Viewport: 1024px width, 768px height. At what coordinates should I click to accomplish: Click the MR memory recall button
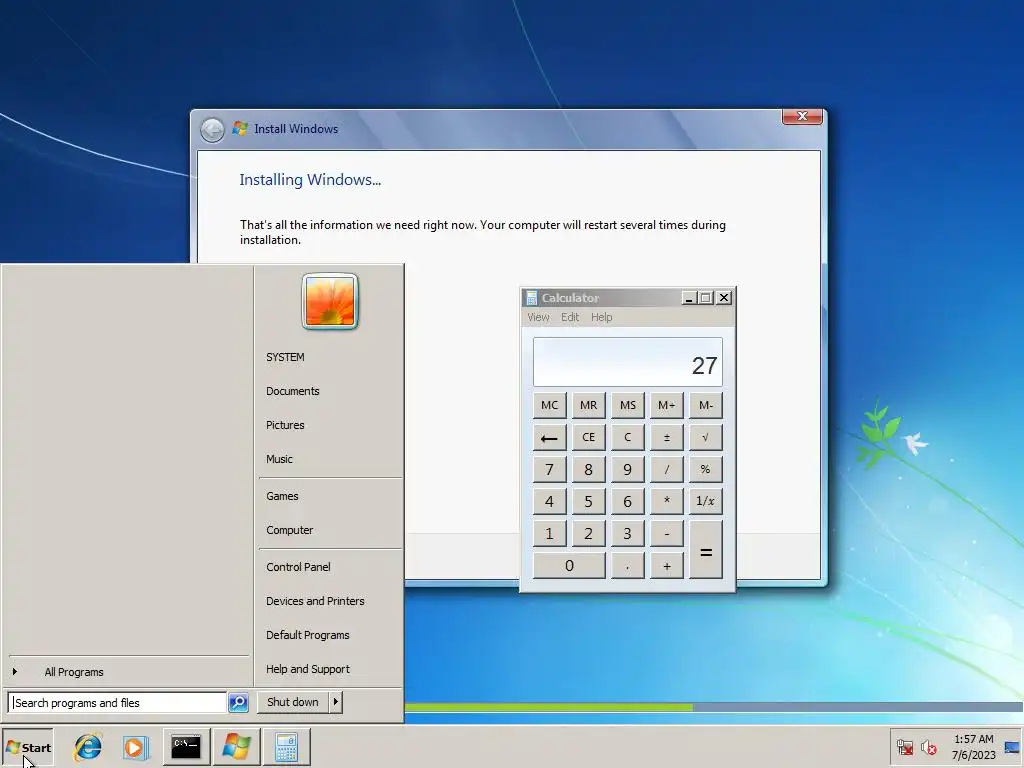click(x=588, y=406)
